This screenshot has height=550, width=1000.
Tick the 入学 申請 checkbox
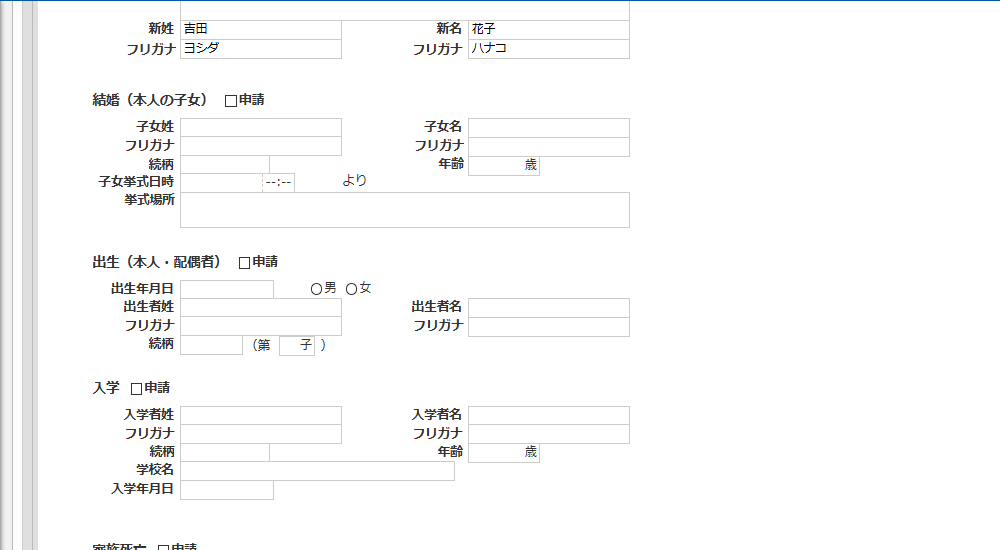137,389
